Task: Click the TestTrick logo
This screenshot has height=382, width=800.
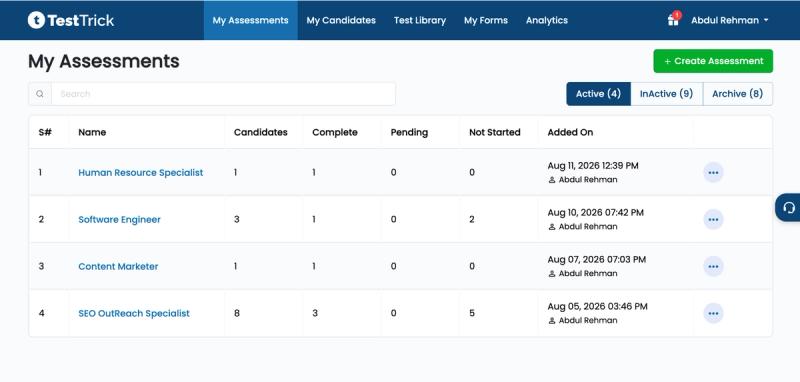Action: point(71,20)
